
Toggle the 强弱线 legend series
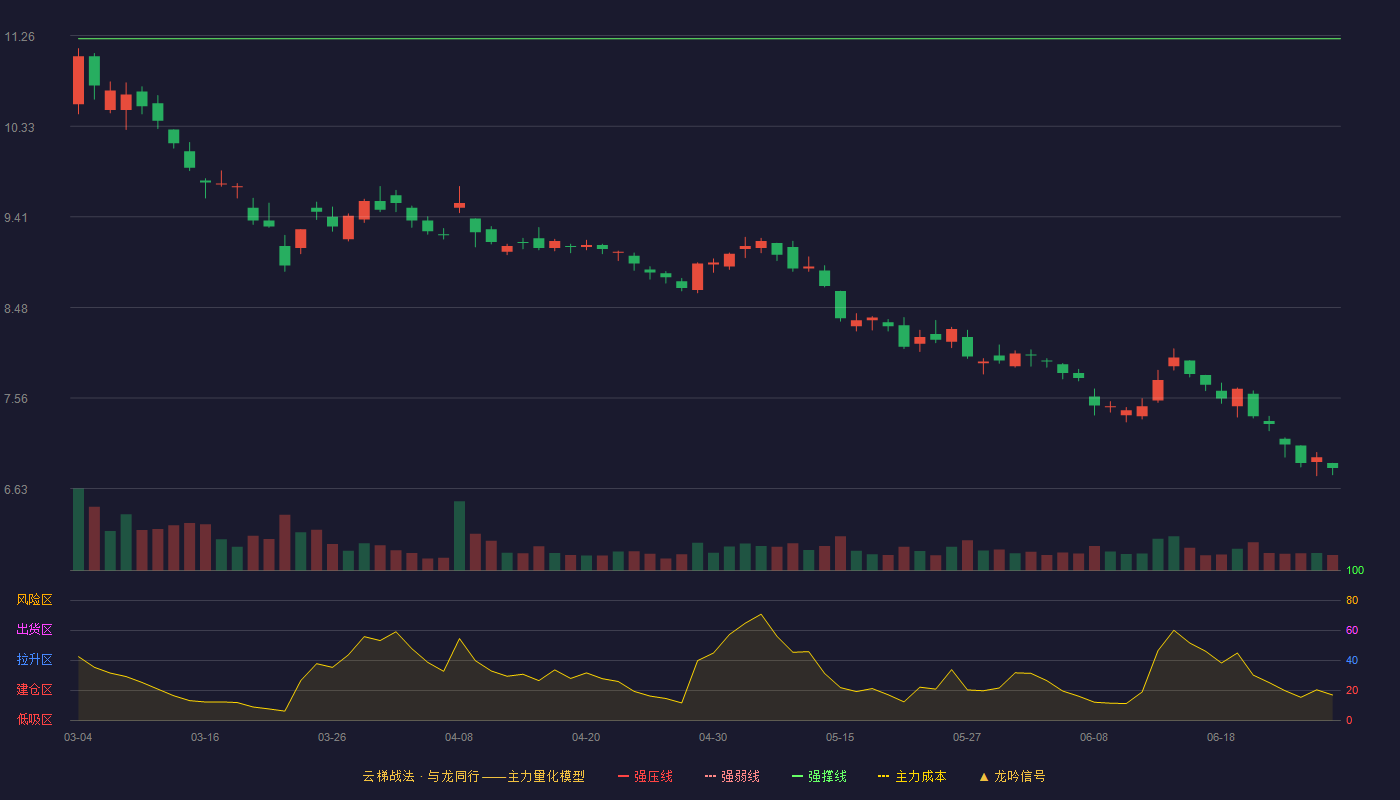(x=732, y=776)
